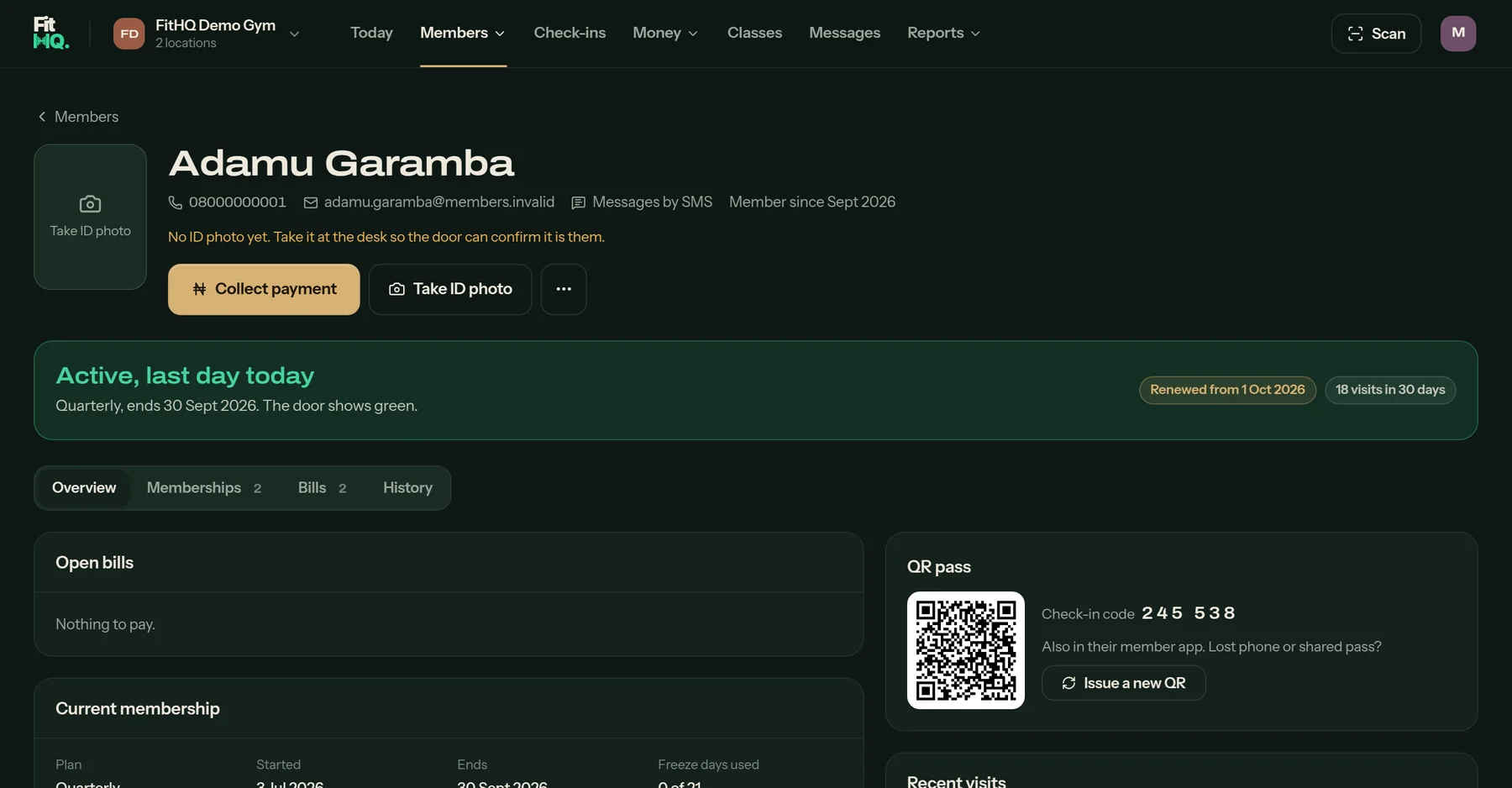
Task: Open the Messages page
Action: coord(844,33)
